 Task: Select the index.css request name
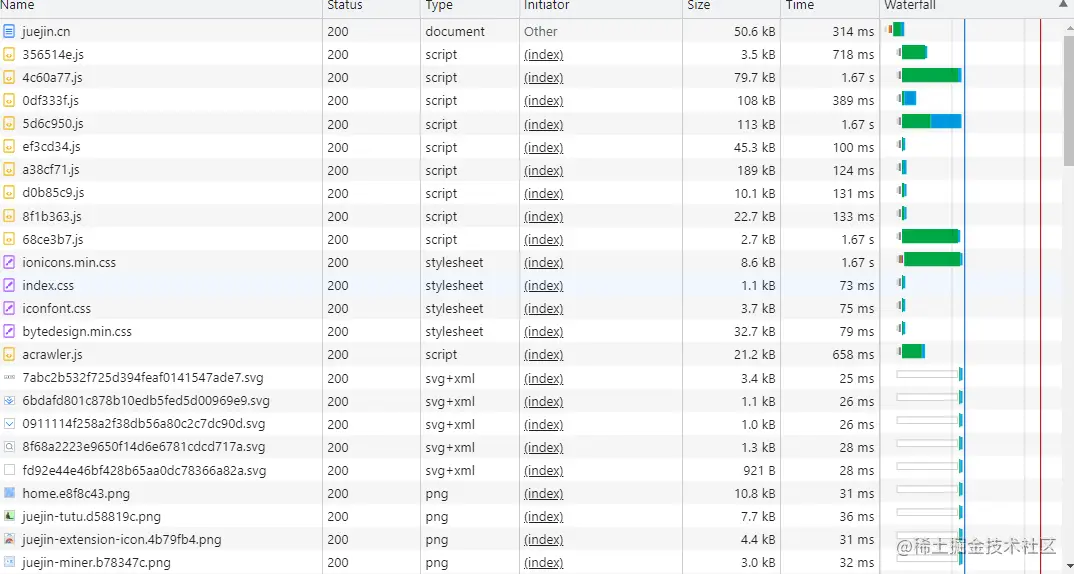point(48,286)
